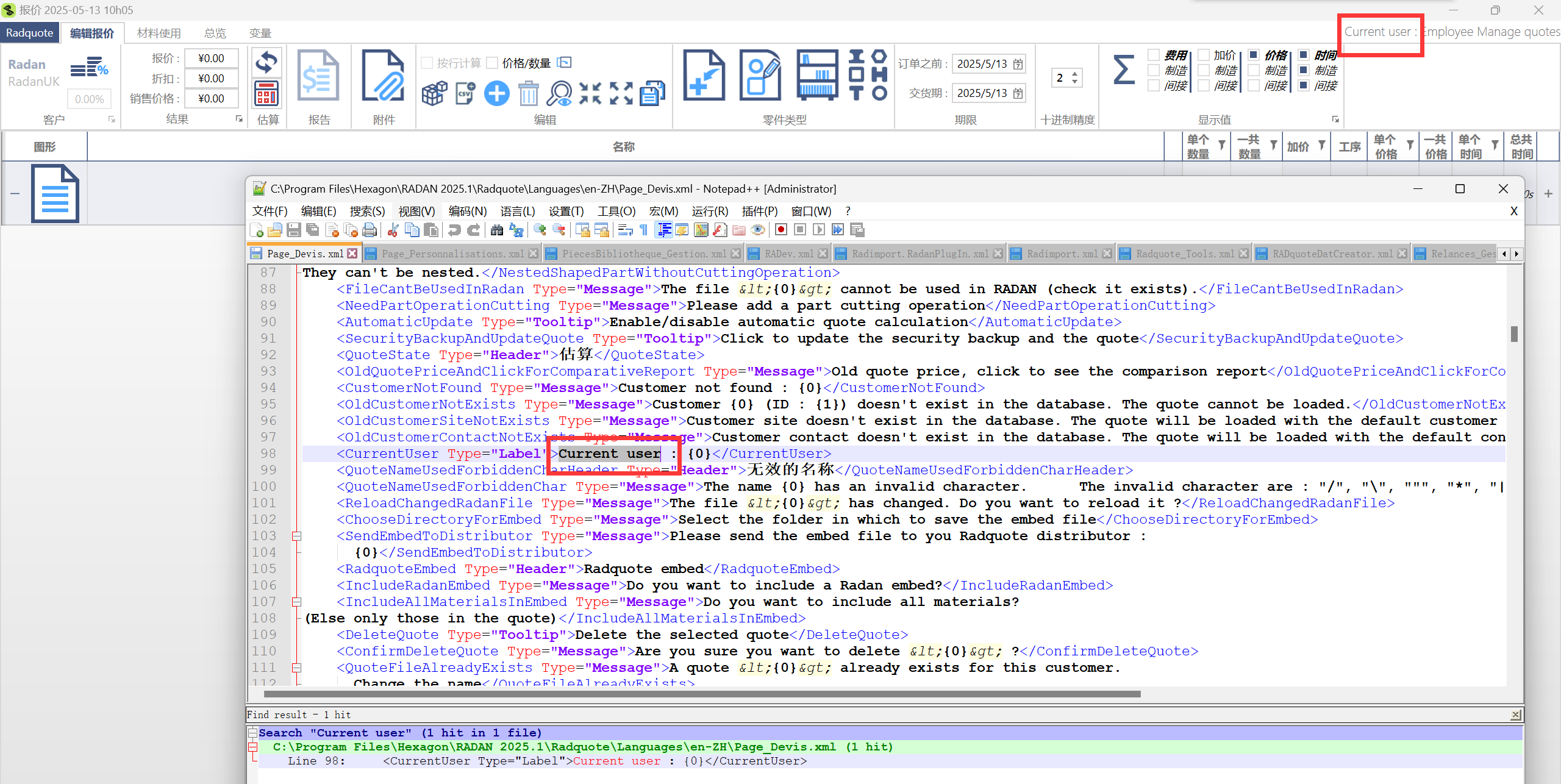This screenshot has width=1561, height=784.
Task: Click Notepad++ binoculars find icon
Action: click(x=497, y=230)
